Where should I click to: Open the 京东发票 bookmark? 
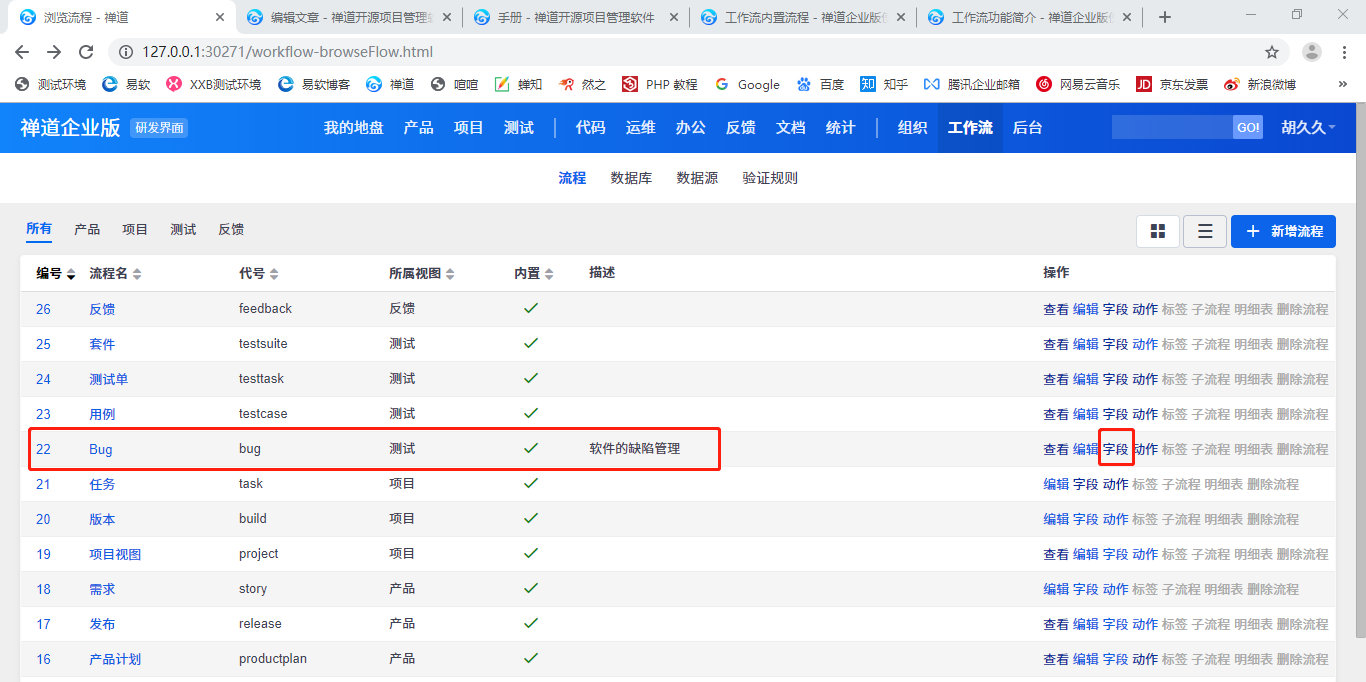coord(1172,84)
